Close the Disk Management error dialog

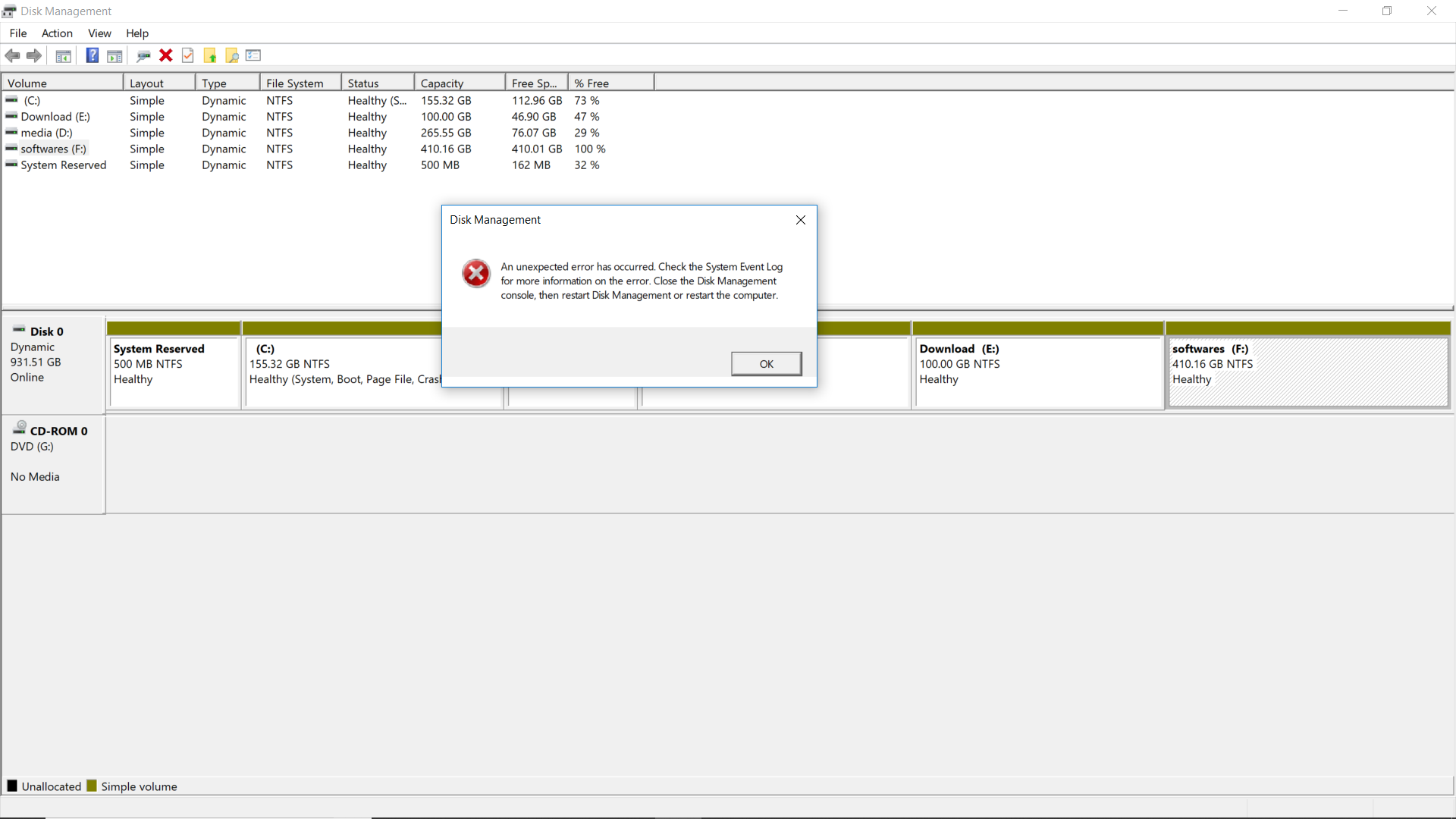(x=801, y=220)
